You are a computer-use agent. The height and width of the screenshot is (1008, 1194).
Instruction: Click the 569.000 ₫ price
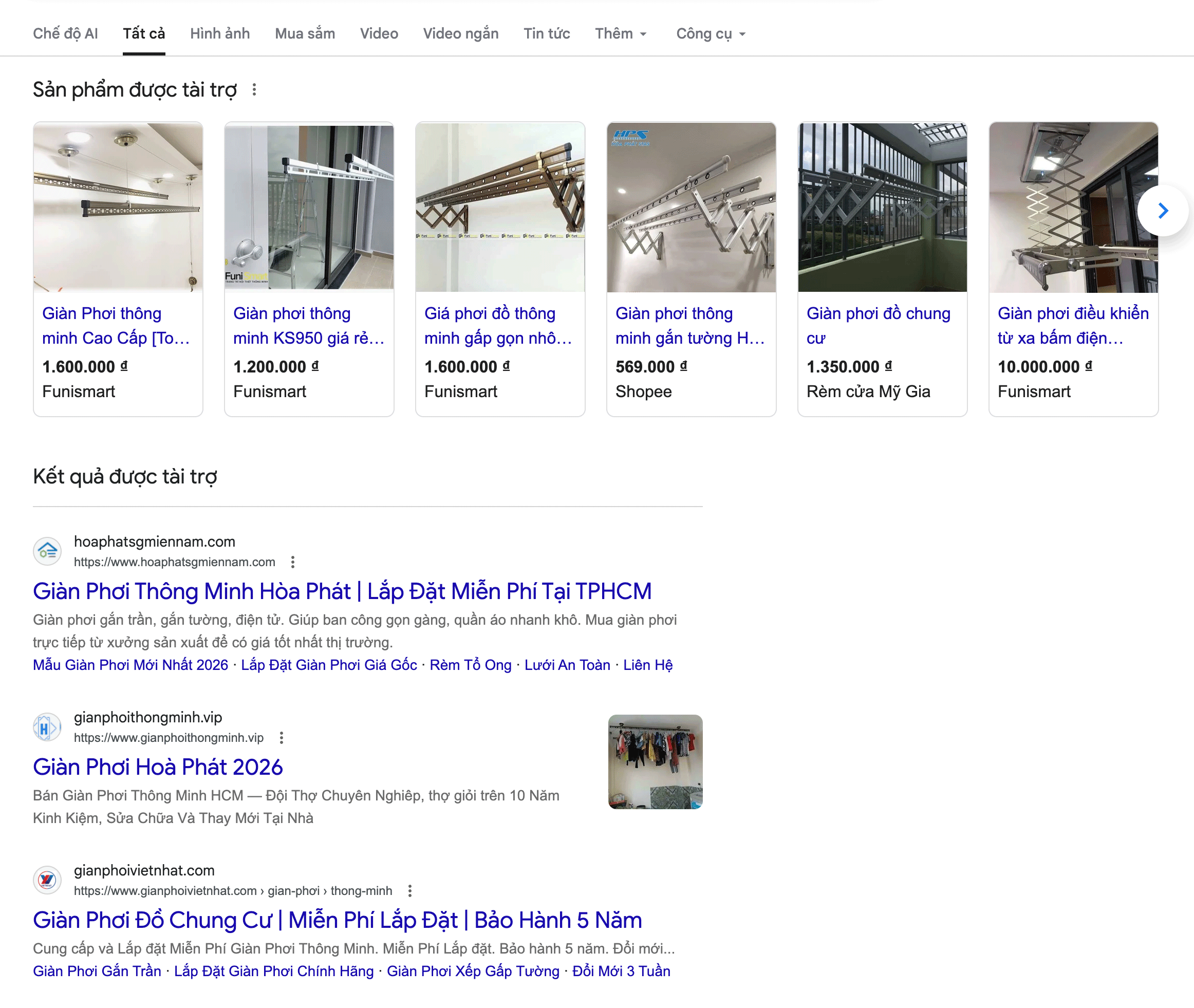point(651,367)
